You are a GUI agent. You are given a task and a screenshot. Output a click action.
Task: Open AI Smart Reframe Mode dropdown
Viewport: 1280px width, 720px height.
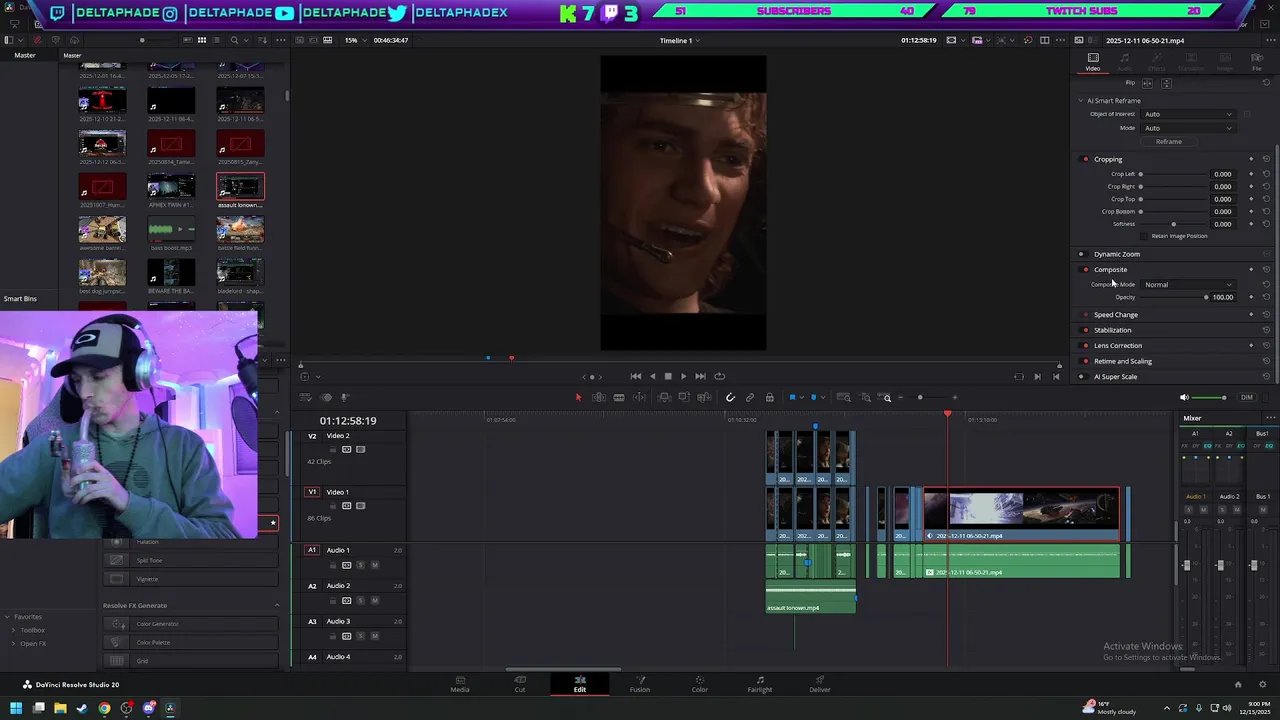(1188, 128)
